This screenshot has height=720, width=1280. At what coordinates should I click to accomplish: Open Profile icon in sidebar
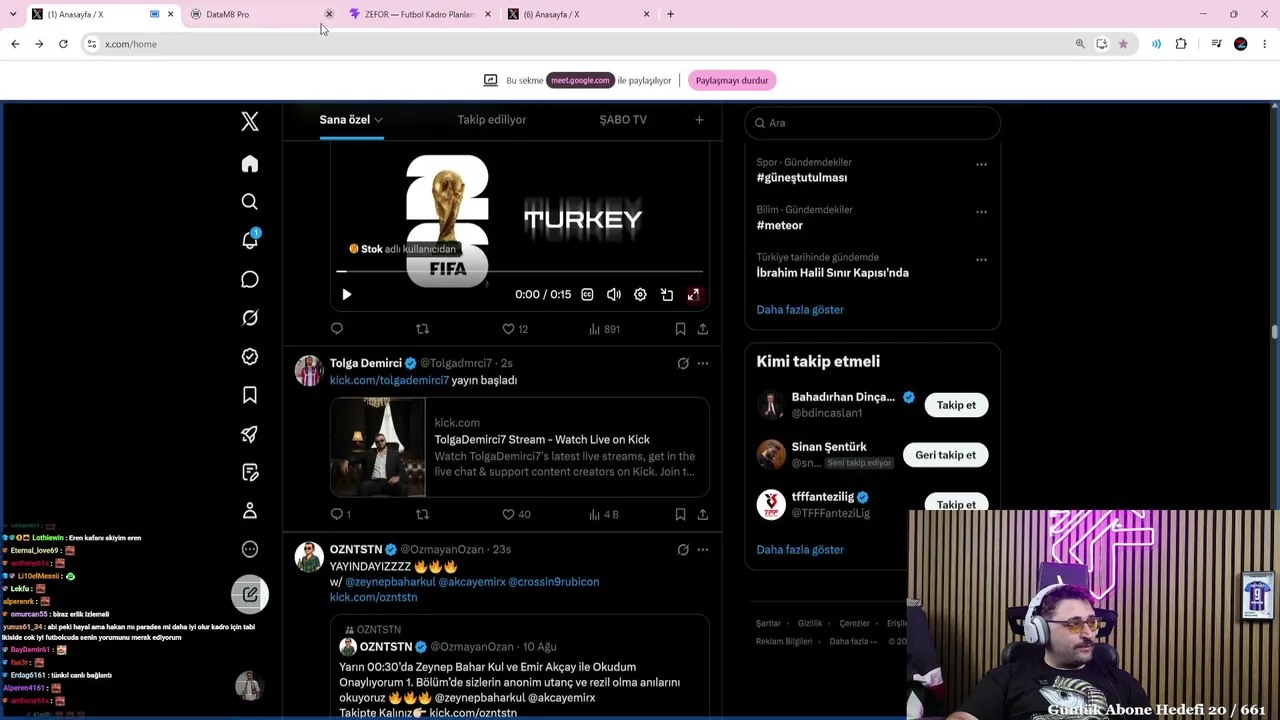point(250,511)
